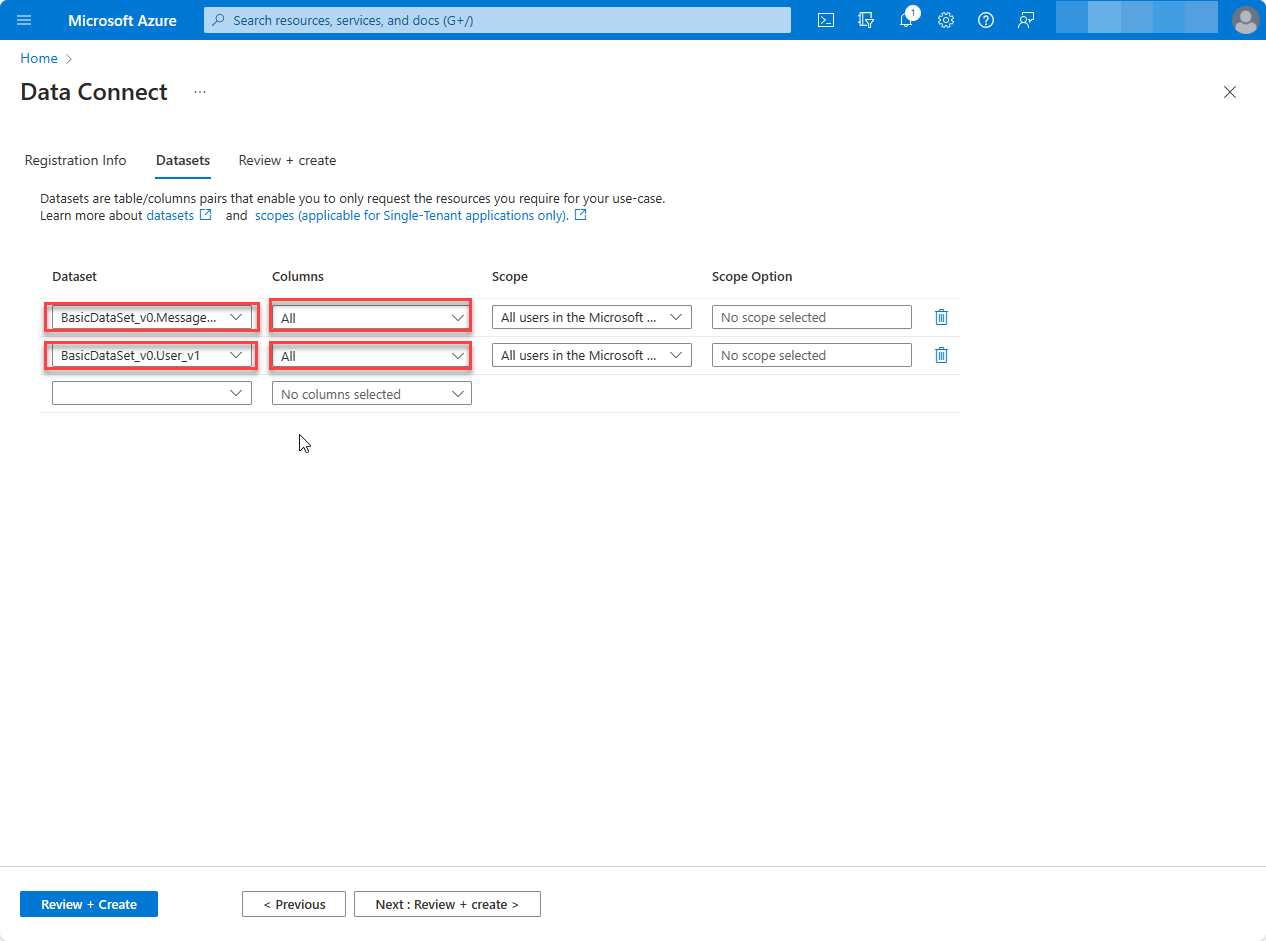Open the Cloud Shell terminal icon
The height and width of the screenshot is (941, 1266).
[x=826, y=20]
